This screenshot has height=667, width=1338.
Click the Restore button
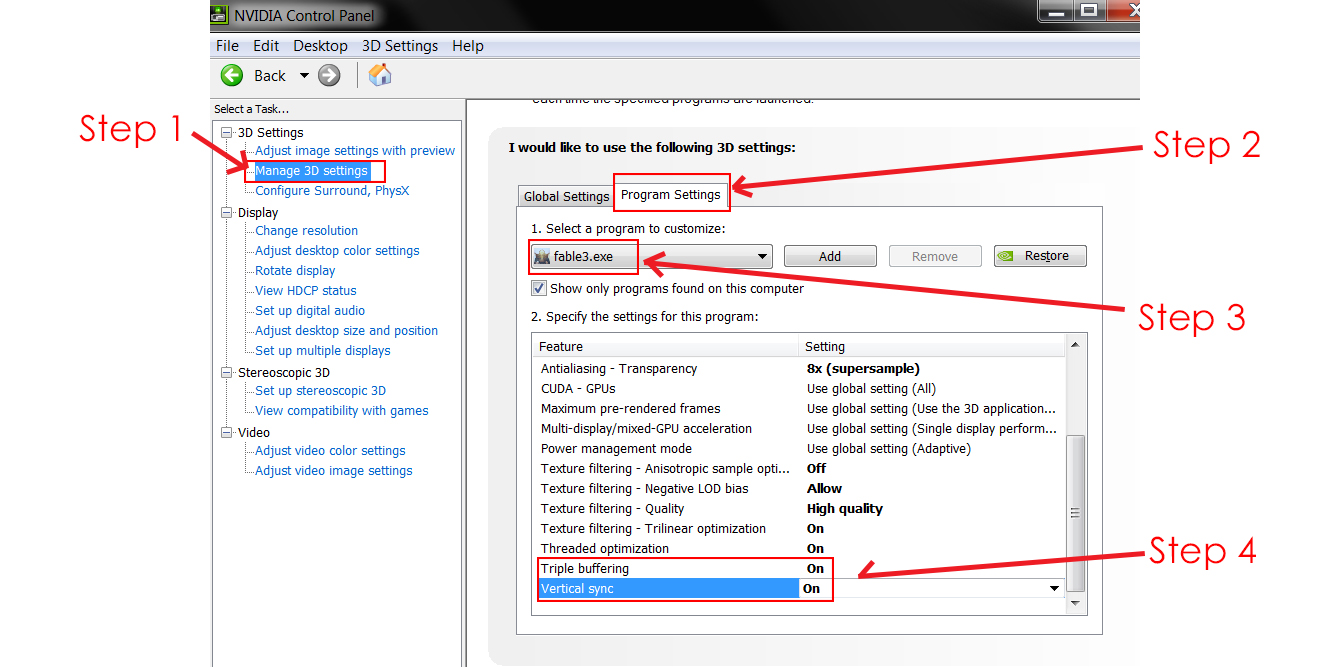[x=1040, y=256]
